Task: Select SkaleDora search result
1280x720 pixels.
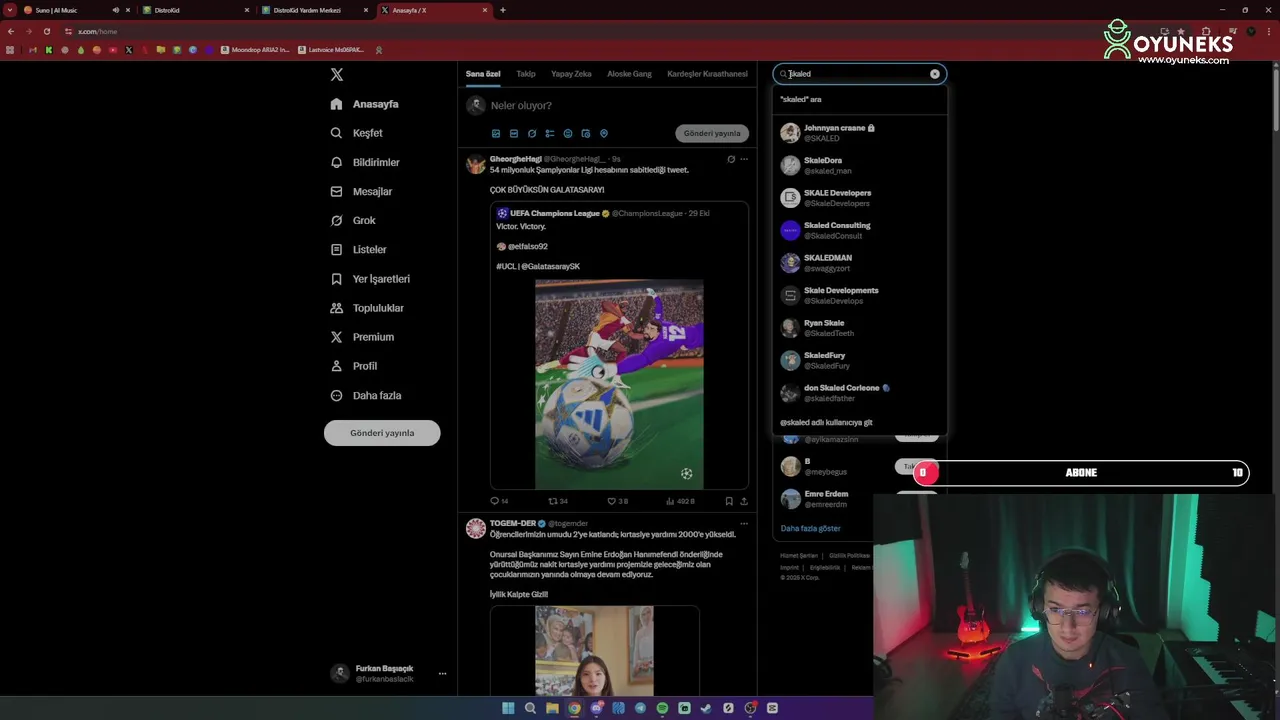Action: [859, 165]
